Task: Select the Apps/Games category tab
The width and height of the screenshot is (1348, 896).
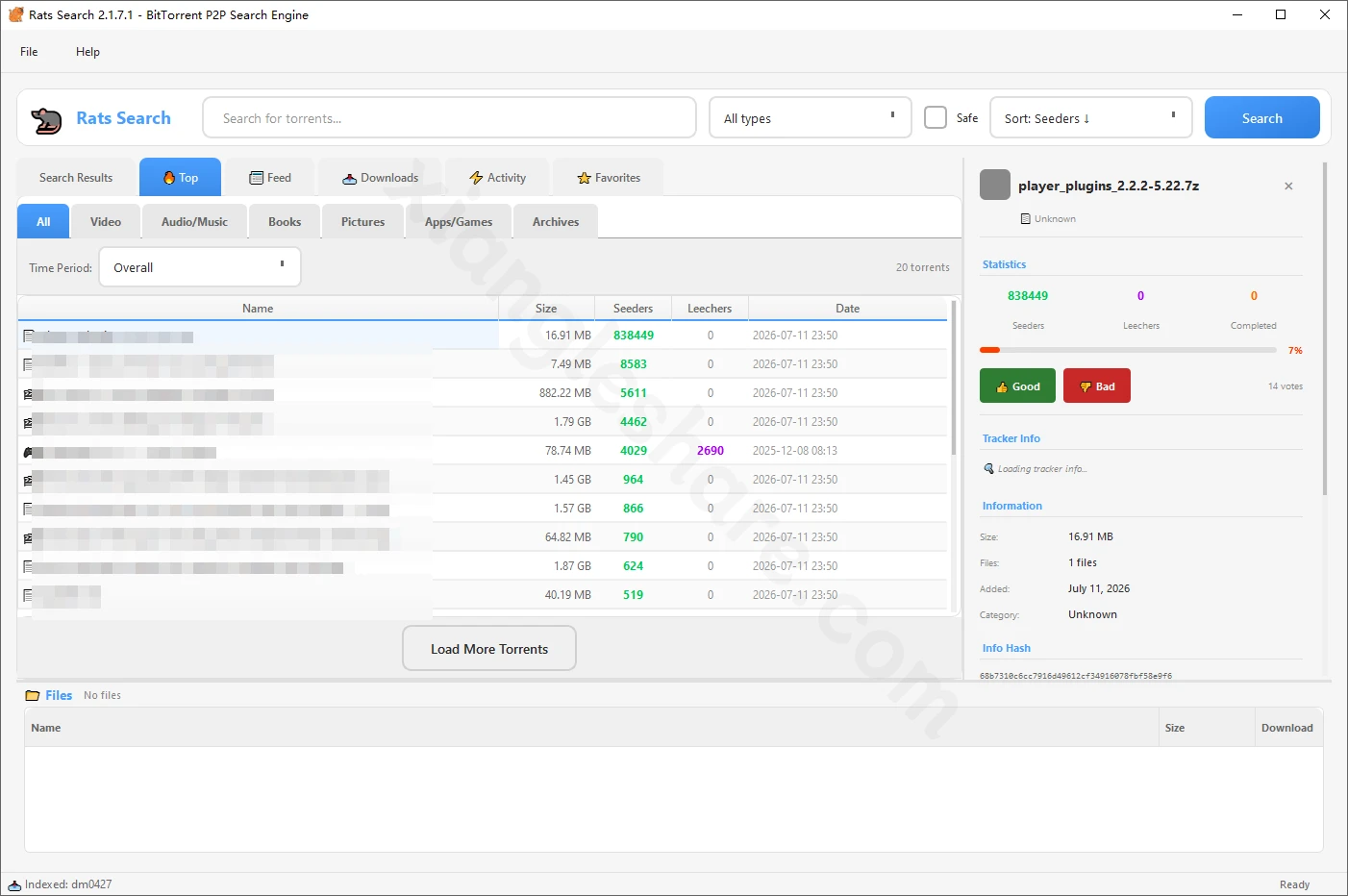Action: 459,221
